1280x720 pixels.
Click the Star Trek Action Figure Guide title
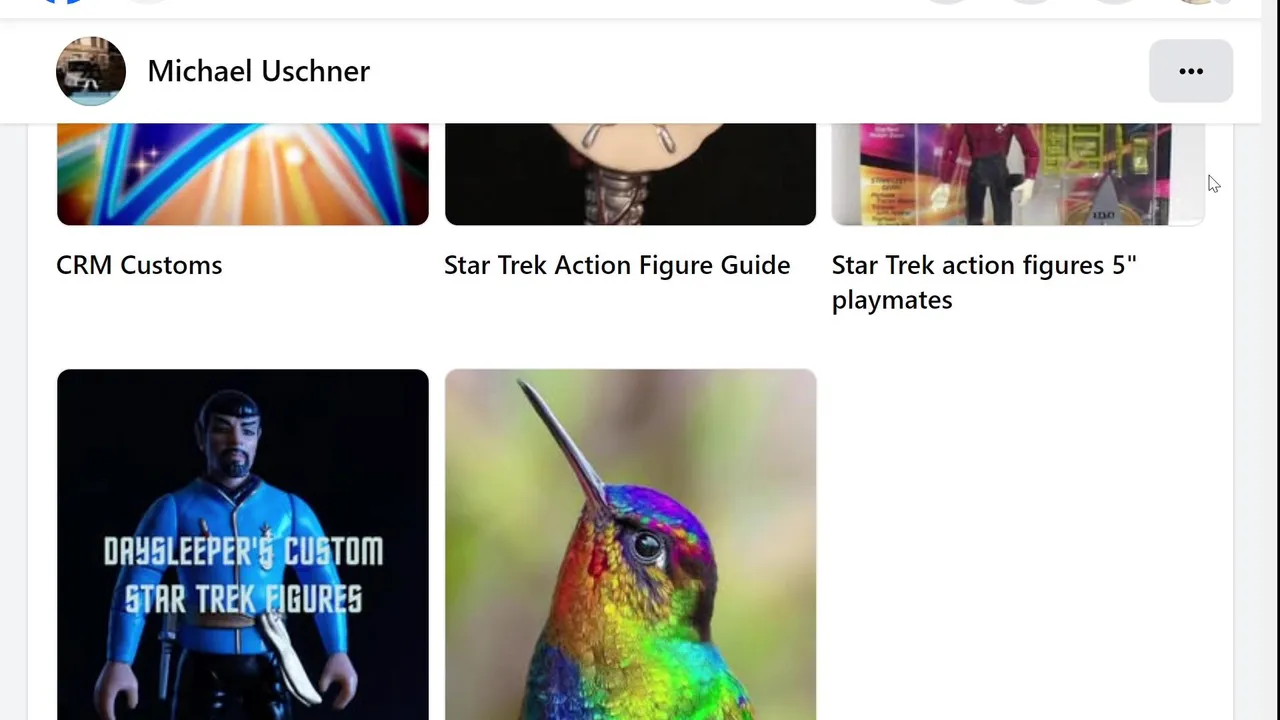[617, 265]
